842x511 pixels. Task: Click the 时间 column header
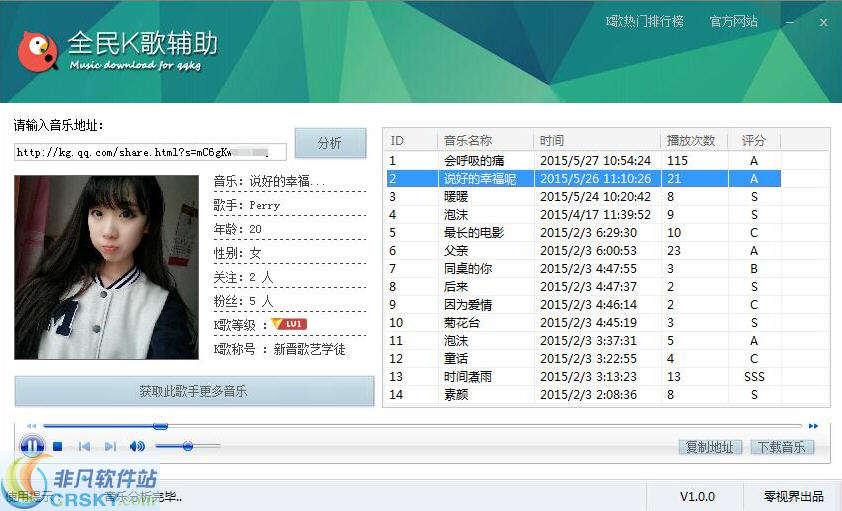(597, 141)
